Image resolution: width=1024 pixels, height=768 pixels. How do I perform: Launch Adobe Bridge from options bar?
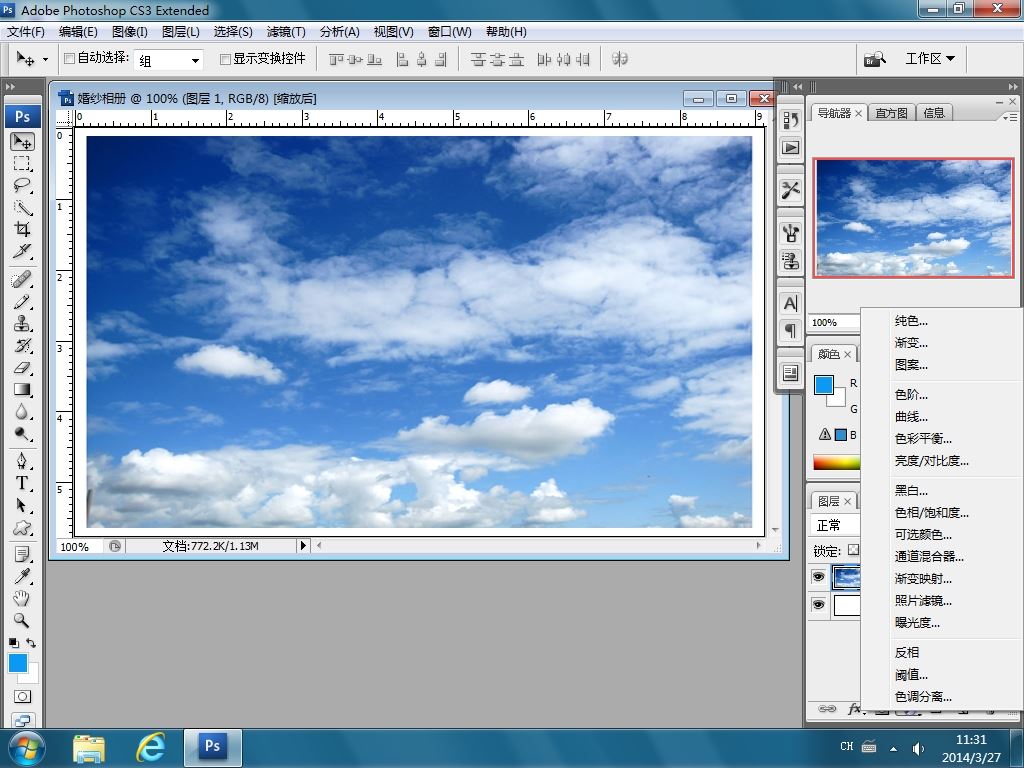875,59
